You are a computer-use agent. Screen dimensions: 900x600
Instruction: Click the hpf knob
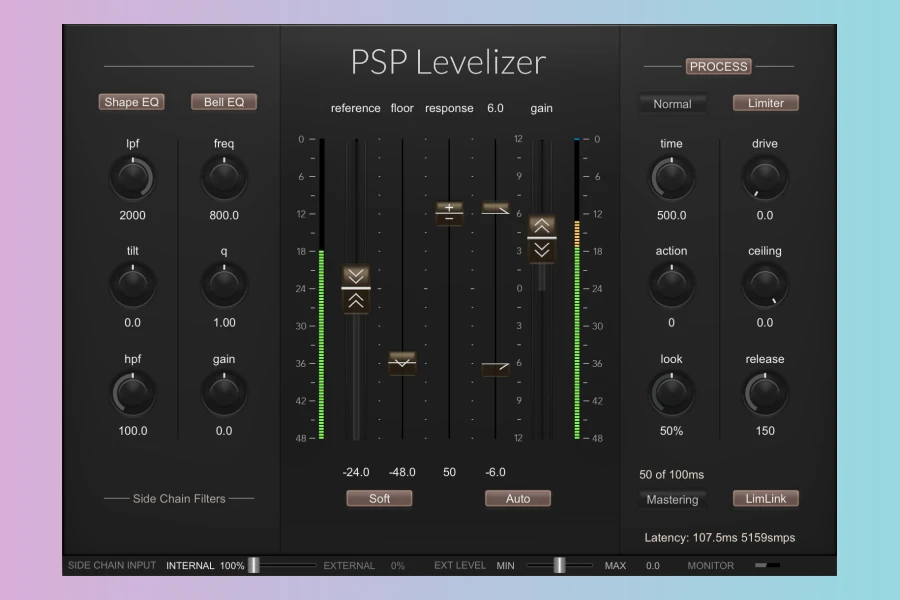132,393
